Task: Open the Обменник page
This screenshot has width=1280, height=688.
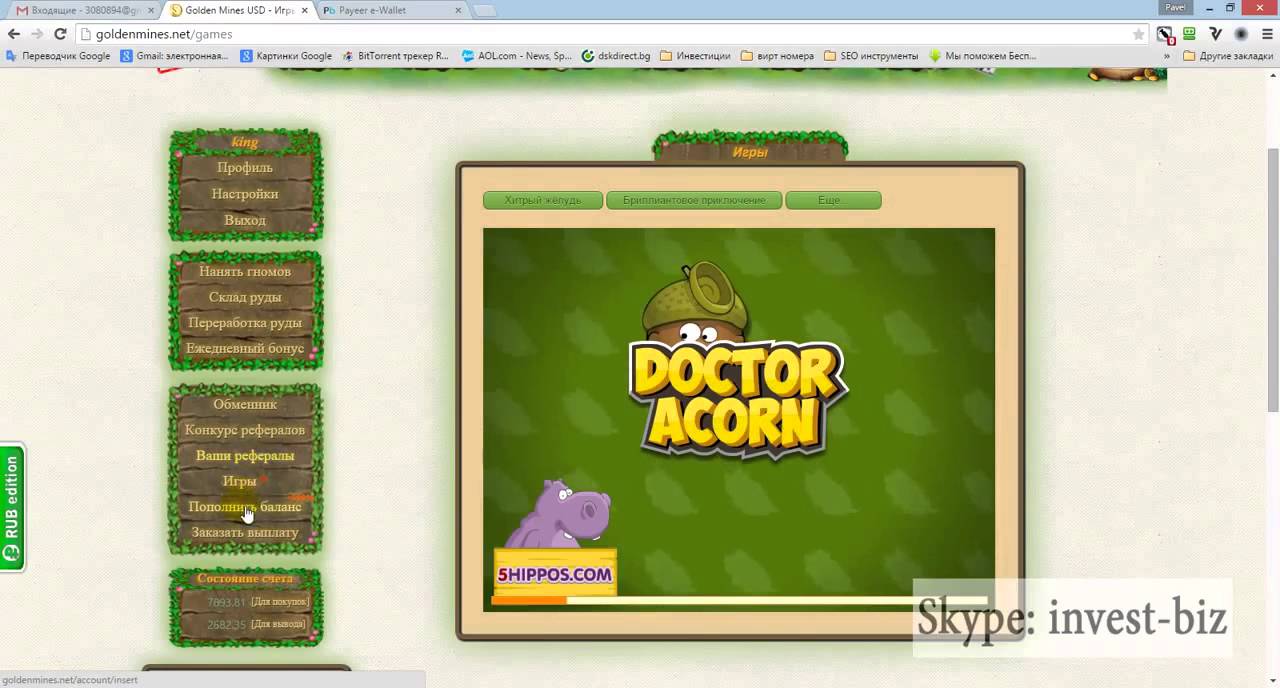Action: [245, 404]
